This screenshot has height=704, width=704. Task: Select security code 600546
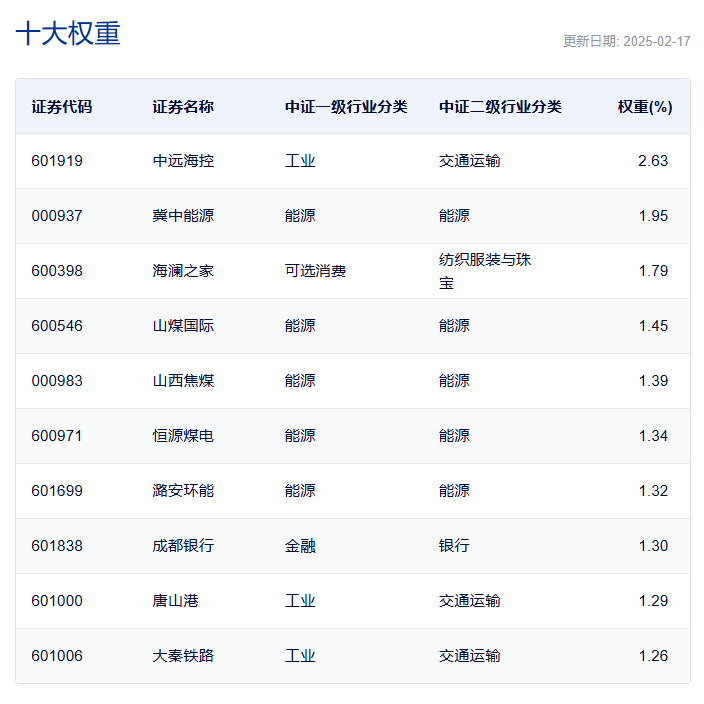(x=57, y=326)
